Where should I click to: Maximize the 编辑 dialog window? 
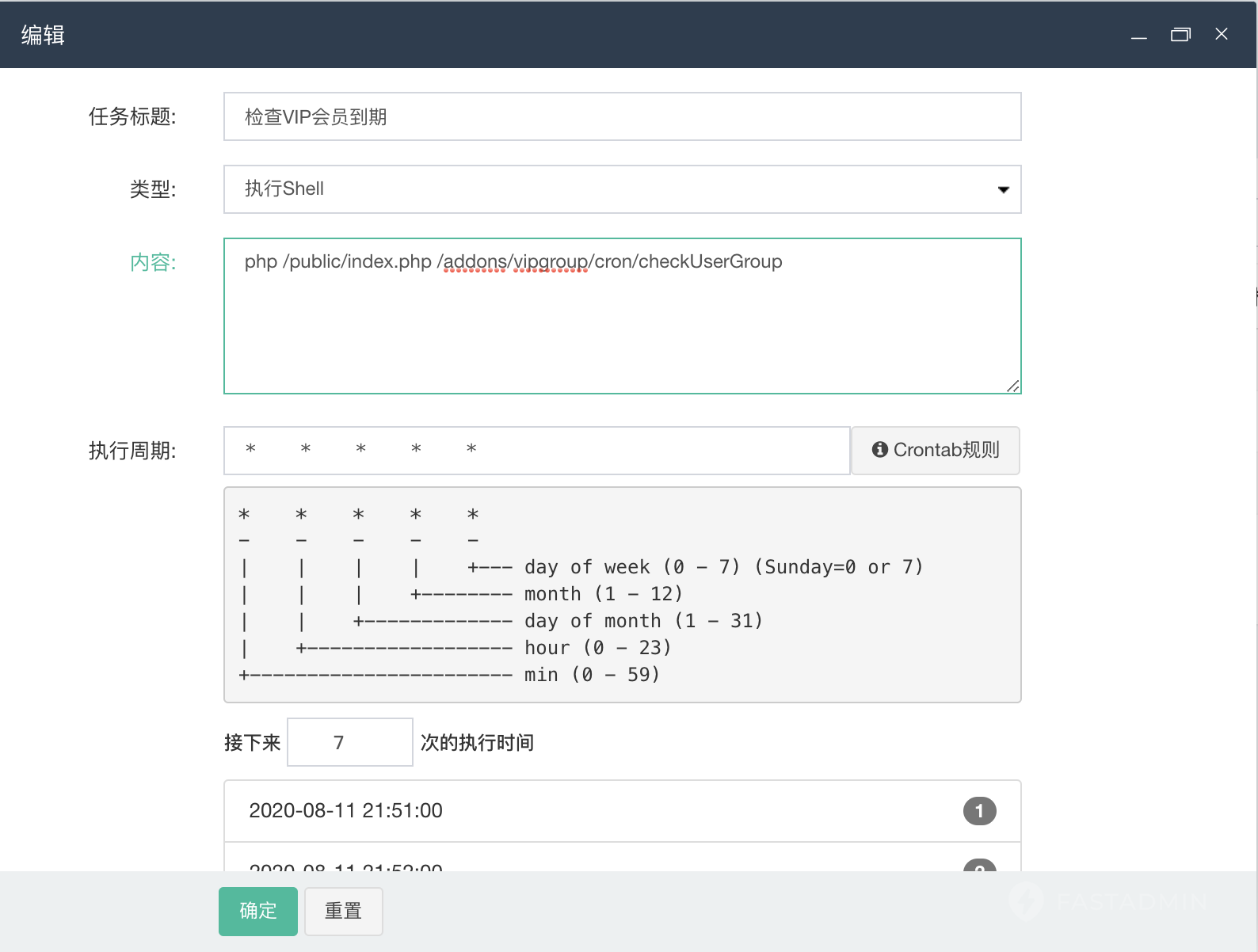[1180, 35]
